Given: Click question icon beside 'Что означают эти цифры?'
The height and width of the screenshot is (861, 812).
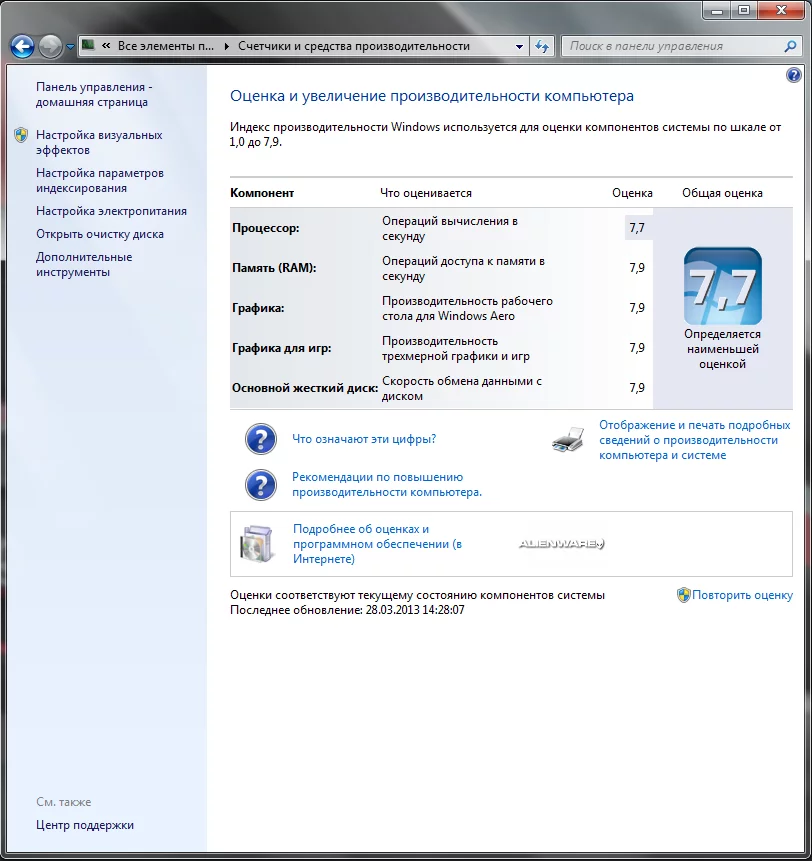Looking at the screenshot, I should click(261, 439).
